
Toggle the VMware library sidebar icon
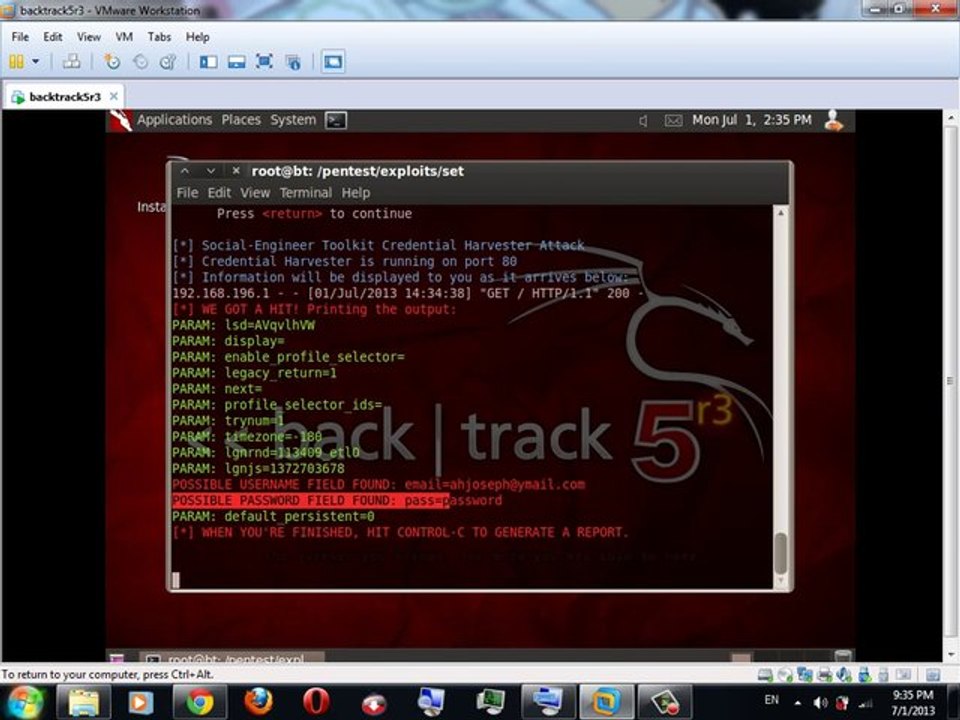pos(208,61)
